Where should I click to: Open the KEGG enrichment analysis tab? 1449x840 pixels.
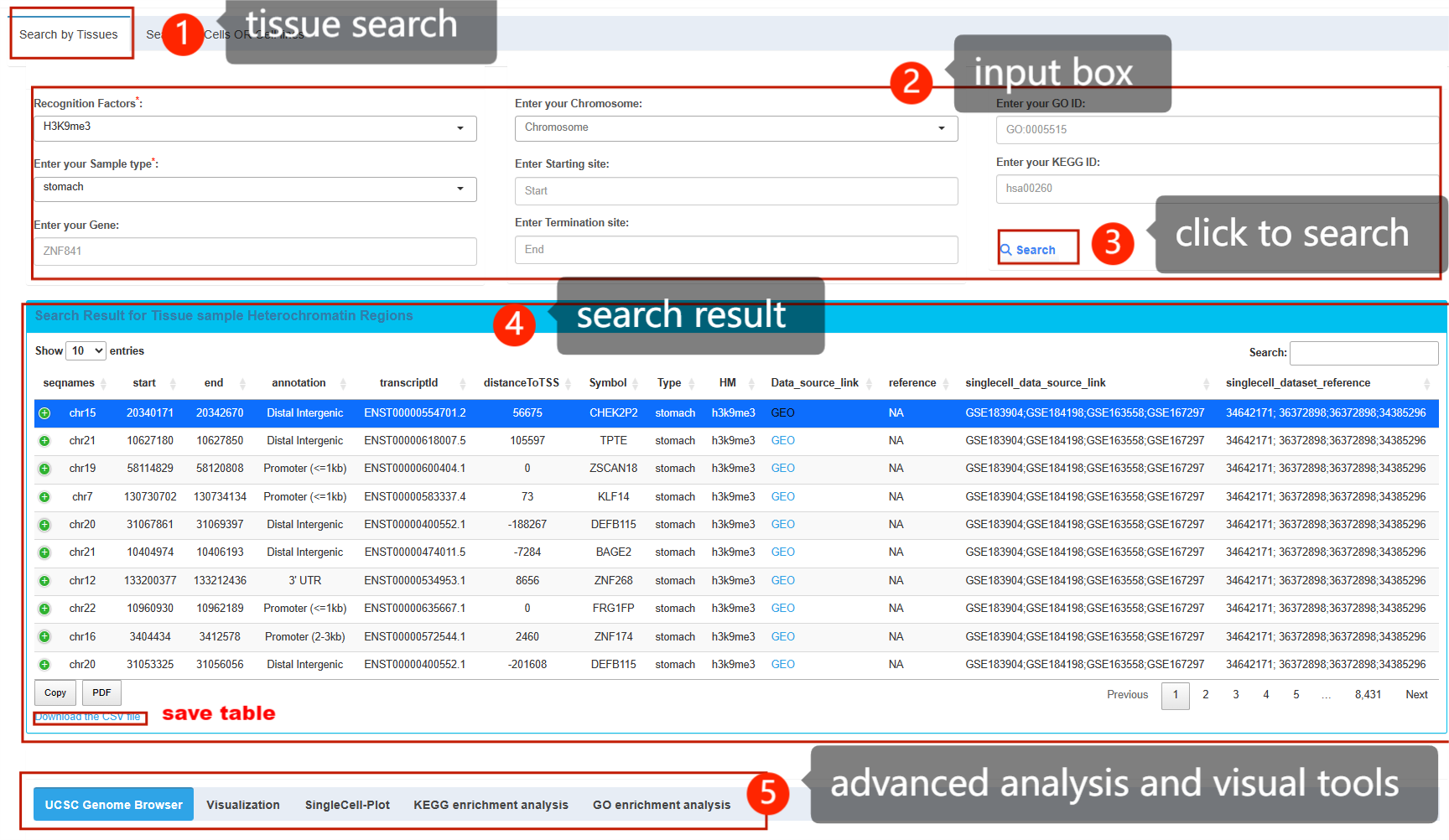coord(491,805)
